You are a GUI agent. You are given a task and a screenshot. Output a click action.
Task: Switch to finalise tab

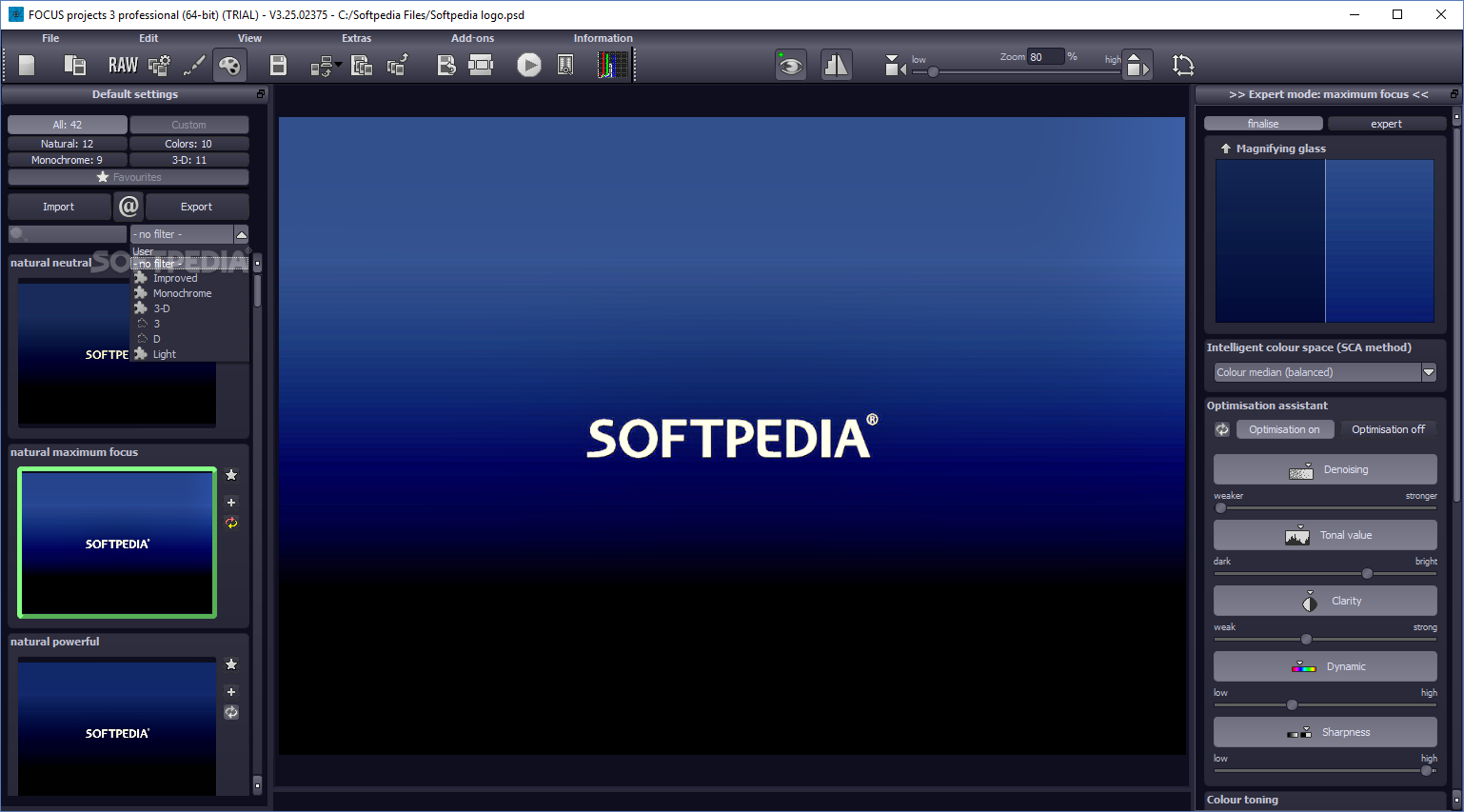pos(1263,124)
